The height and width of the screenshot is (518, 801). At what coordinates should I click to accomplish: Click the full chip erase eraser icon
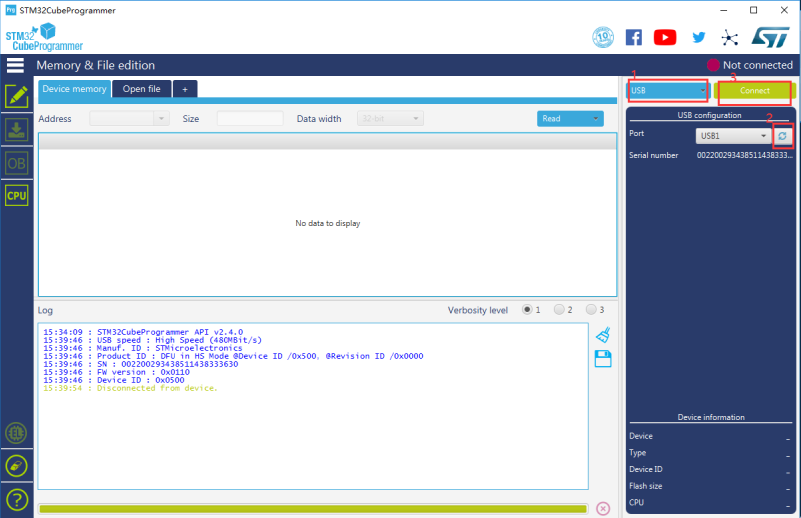(x=16, y=466)
